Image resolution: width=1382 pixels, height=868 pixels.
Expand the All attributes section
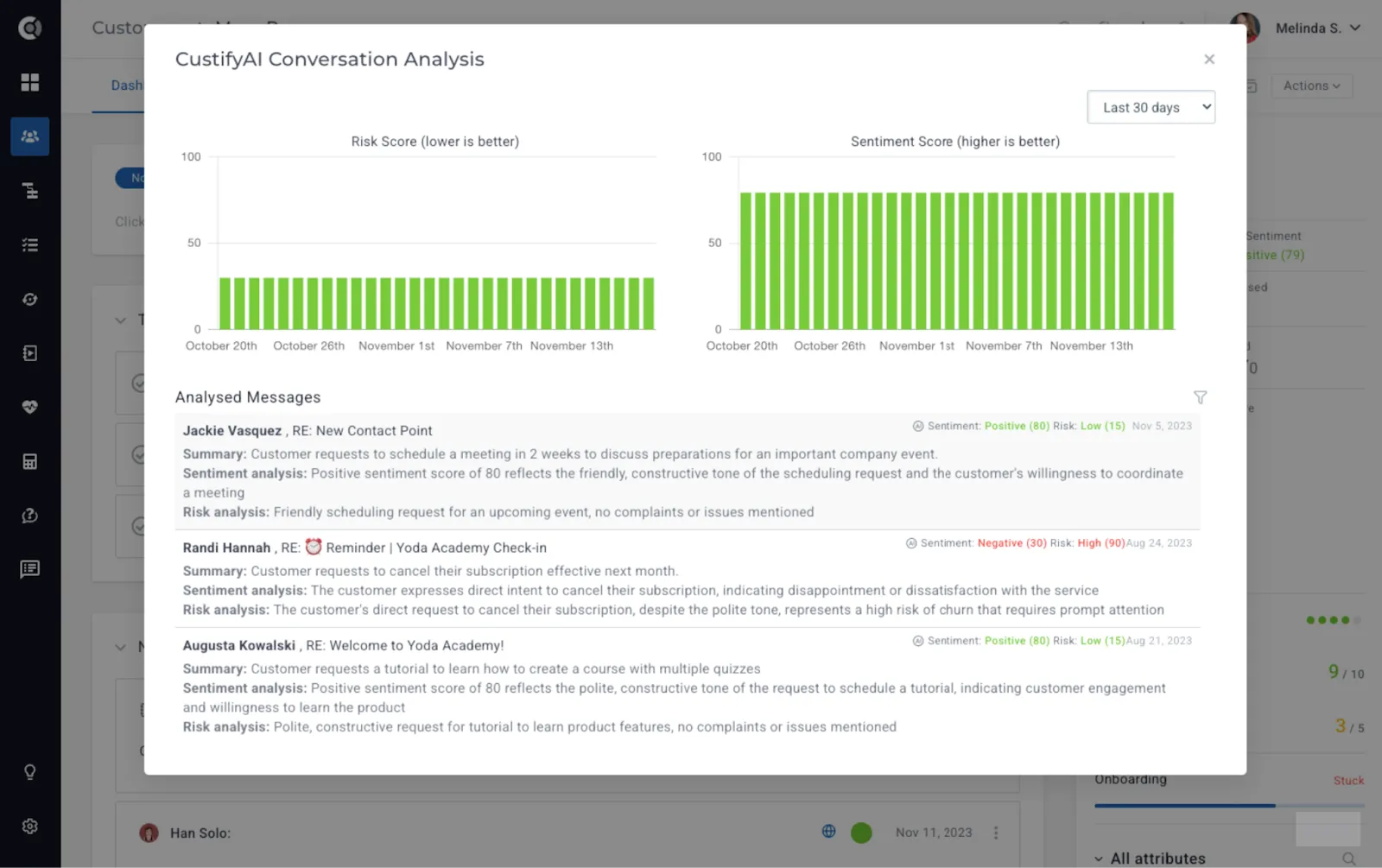[1150, 858]
